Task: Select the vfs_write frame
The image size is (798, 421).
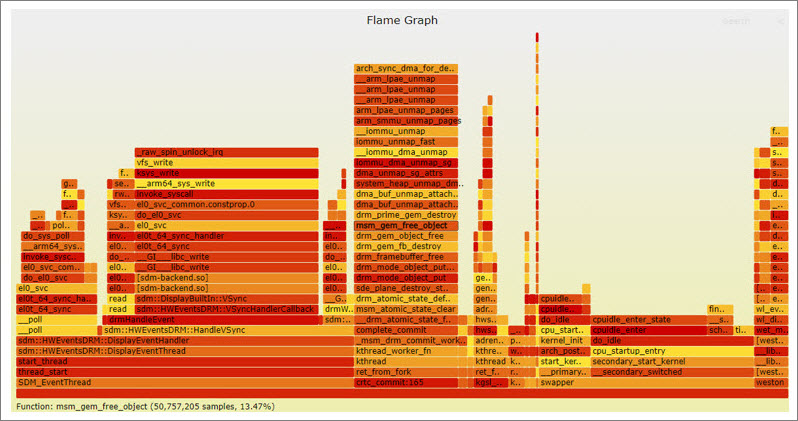Action: [x=226, y=162]
